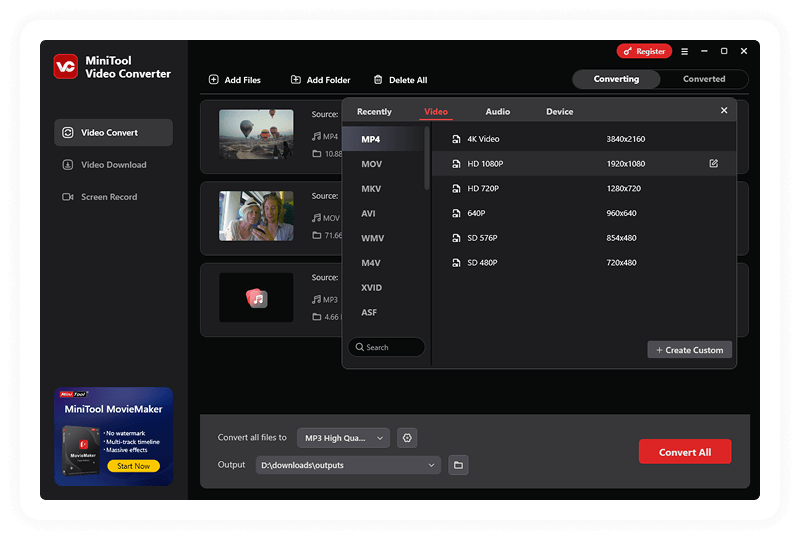The image size is (800, 540).
Task: Expand the output path dropdown
Action: 431,465
